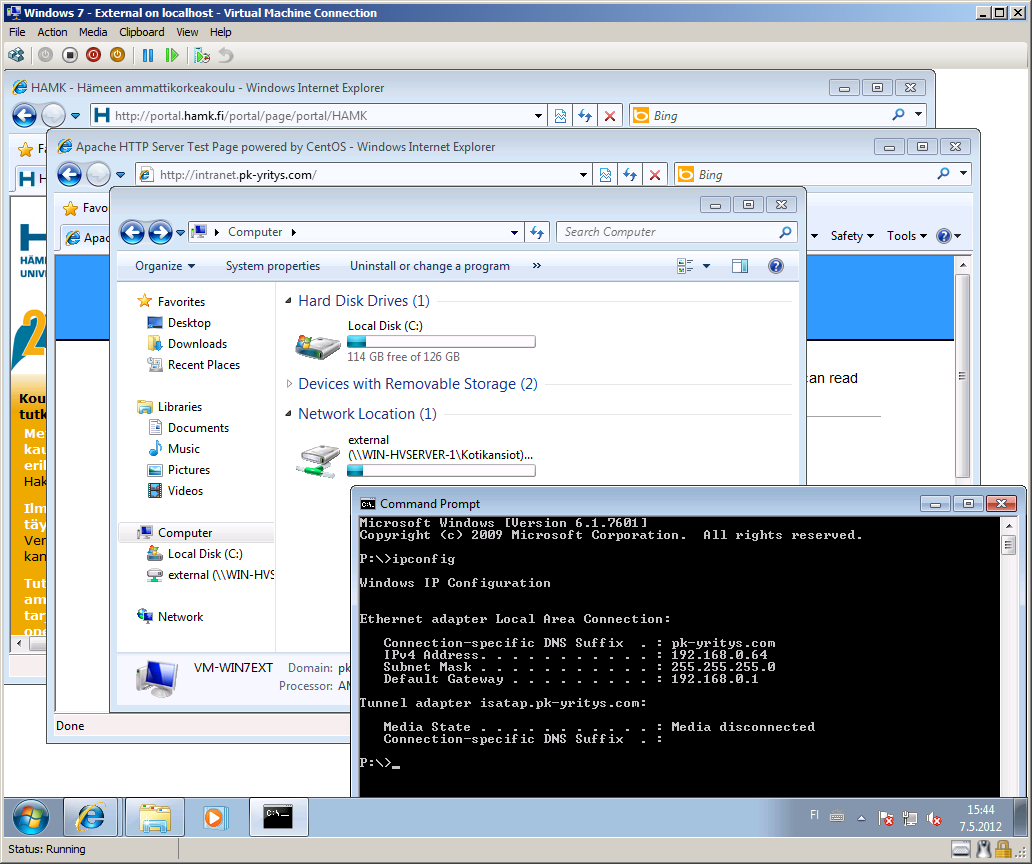Open the view options dropdown arrow
Viewport: 1032px width, 864px height.
tap(706, 266)
